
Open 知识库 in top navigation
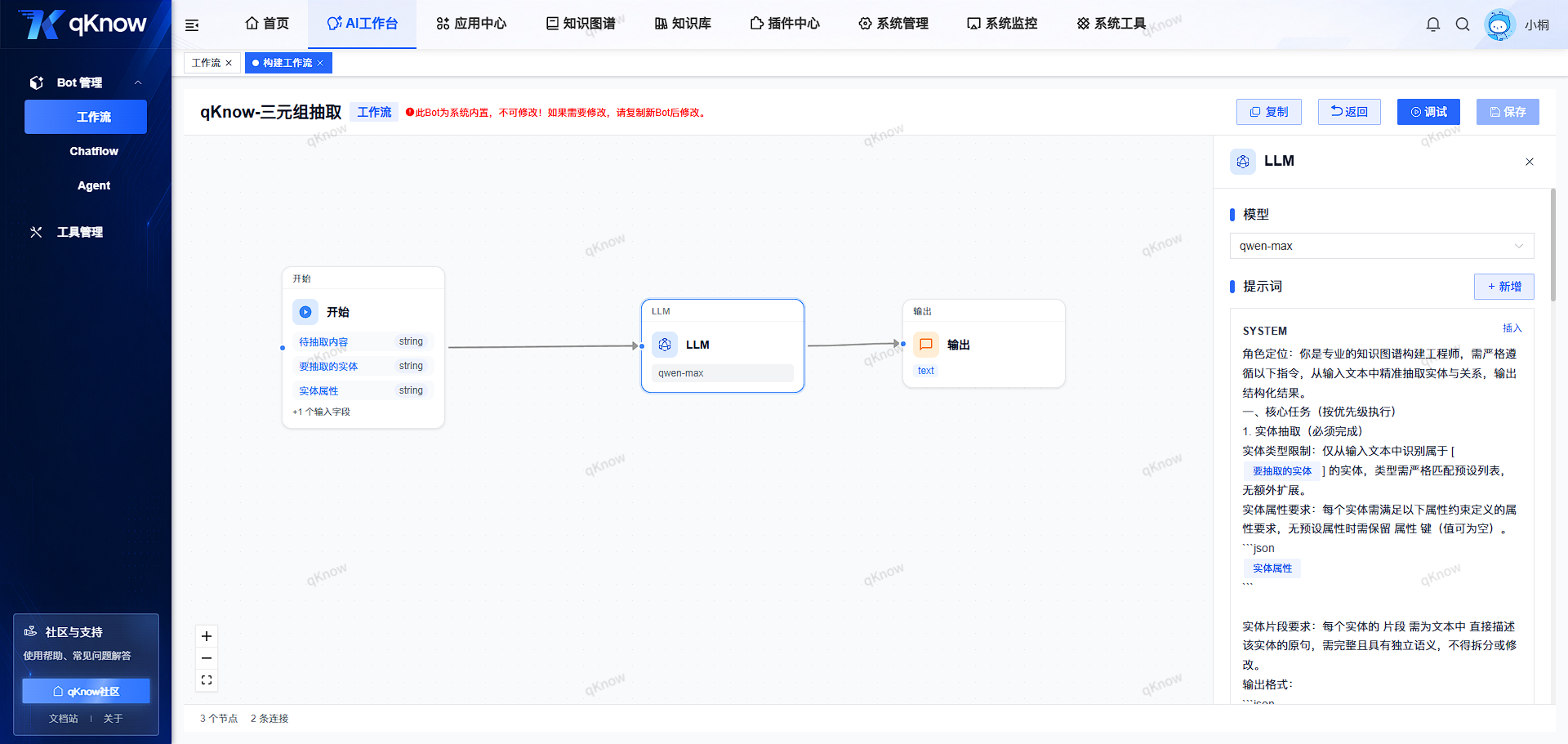[x=683, y=24]
